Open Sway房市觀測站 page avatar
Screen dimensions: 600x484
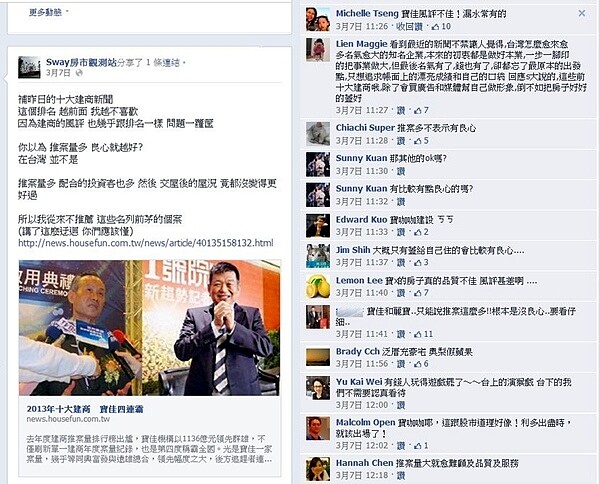tap(29, 67)
